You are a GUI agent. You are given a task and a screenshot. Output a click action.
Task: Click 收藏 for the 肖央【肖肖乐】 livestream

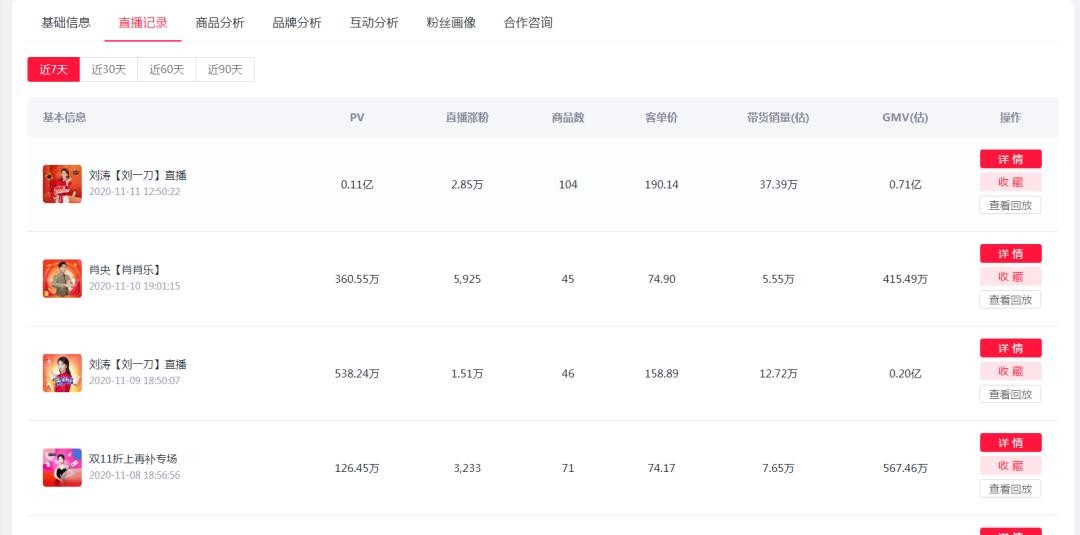pos(1010,277)
